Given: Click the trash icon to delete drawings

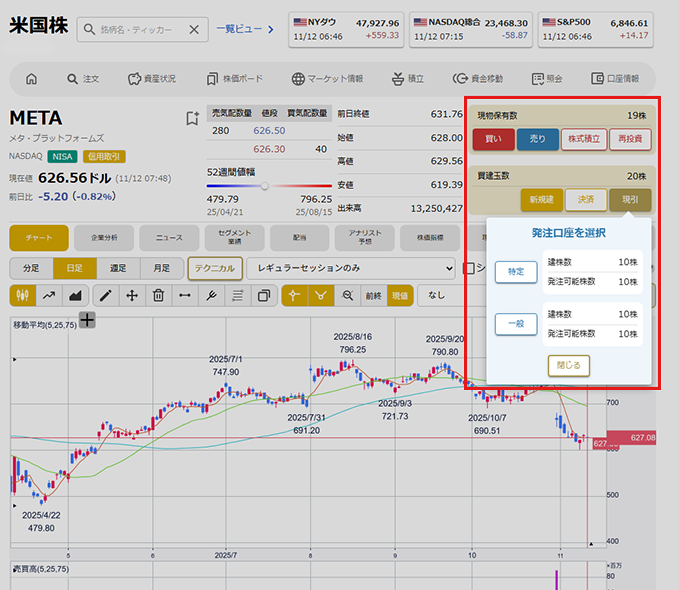Looking at the screenshot, I should pos(158,295).
